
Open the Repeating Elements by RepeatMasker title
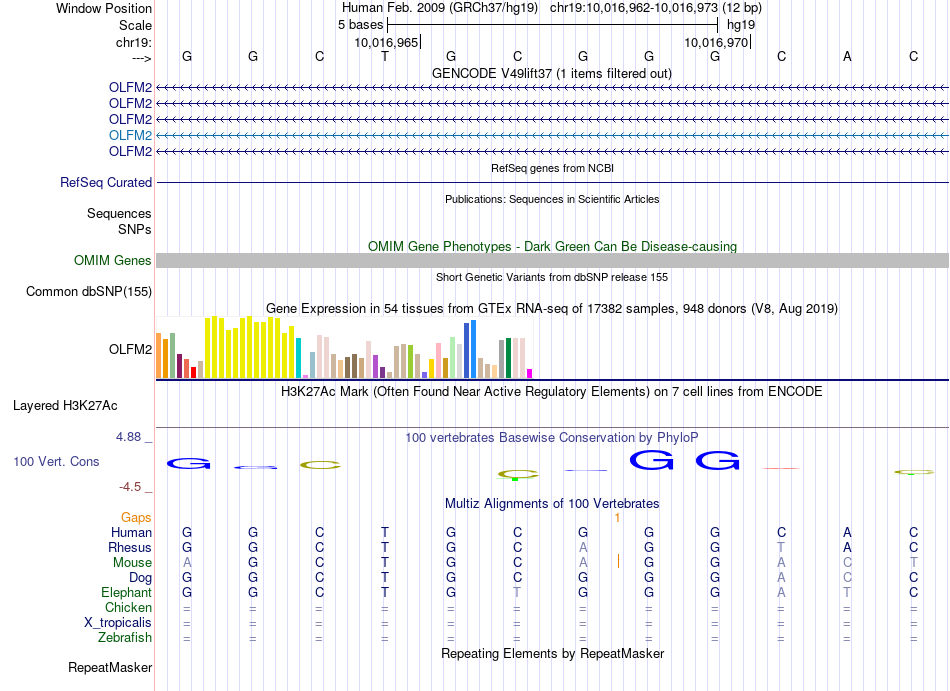pos(552,653)
